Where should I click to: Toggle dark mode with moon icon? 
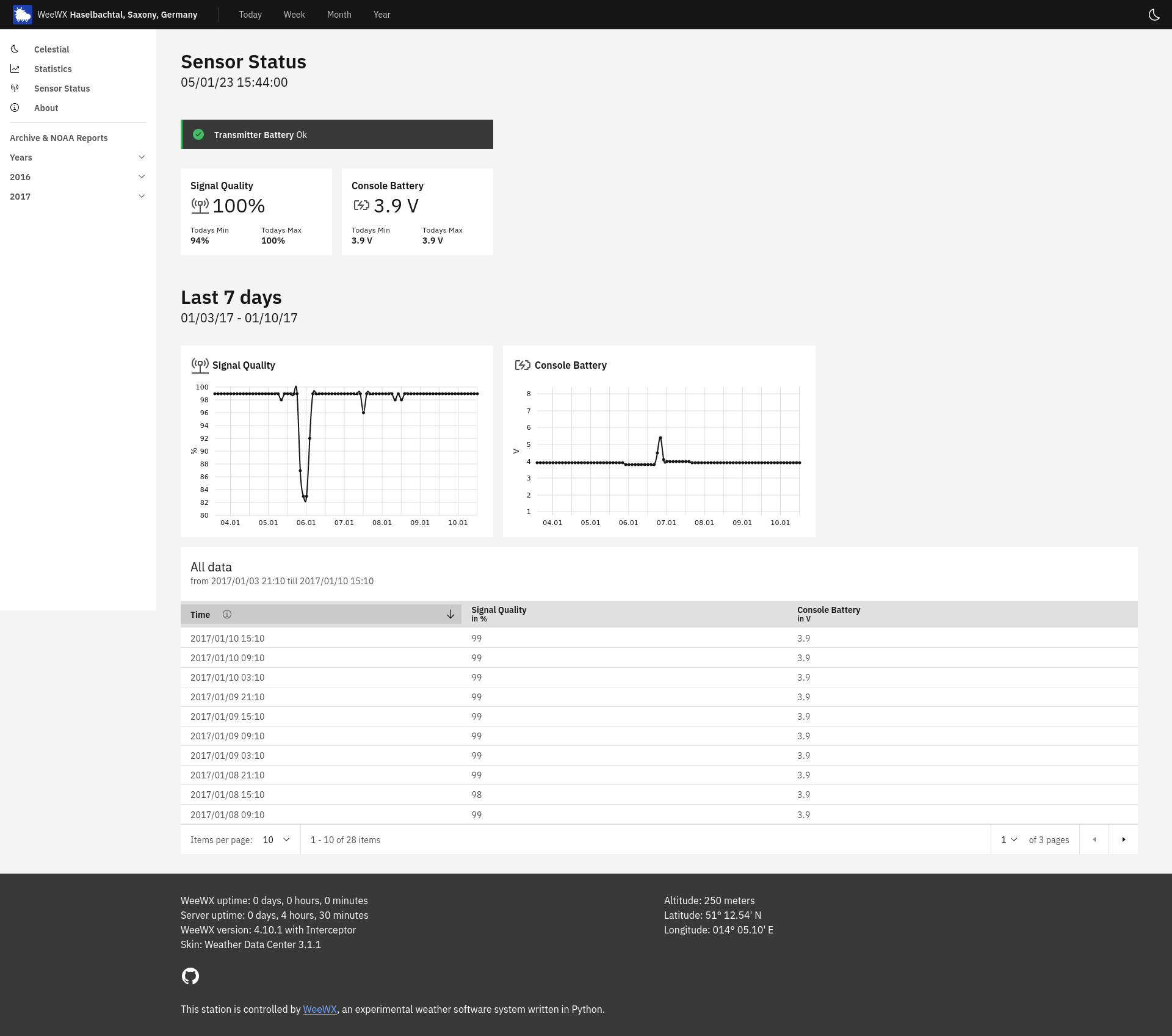point(1154,15)
